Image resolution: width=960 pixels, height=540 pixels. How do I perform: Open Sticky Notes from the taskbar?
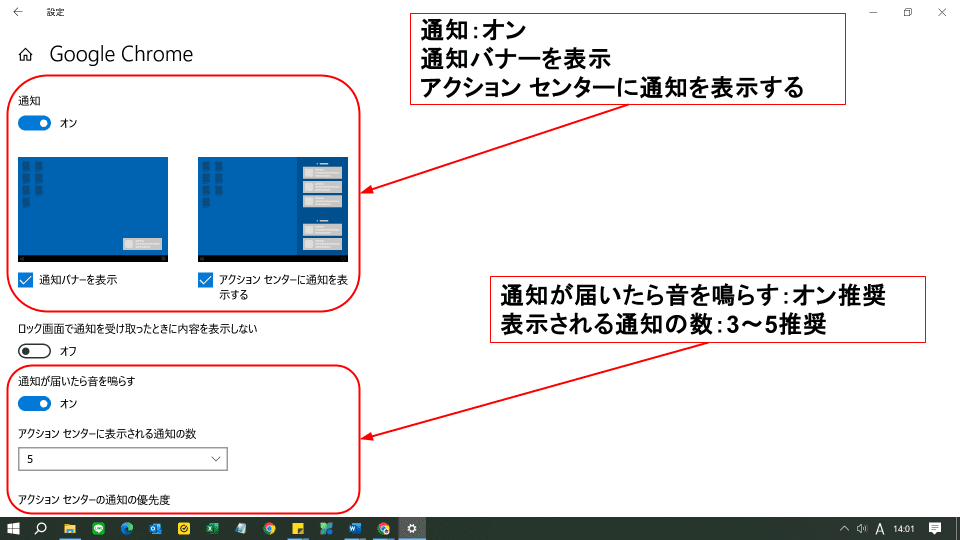point(298,528)
